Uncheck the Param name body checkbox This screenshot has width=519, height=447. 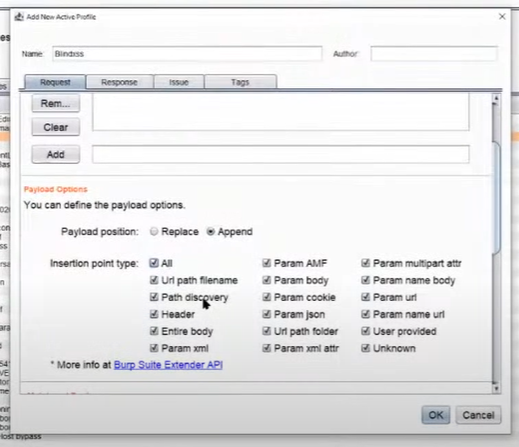(366, 280)
